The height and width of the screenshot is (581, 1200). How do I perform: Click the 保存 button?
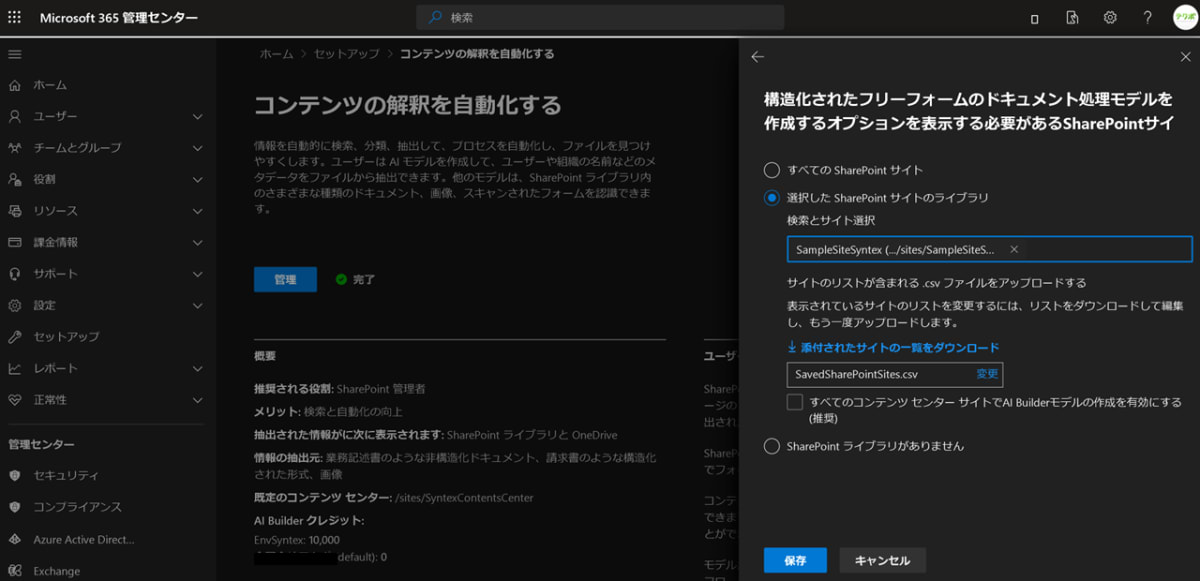(795, 561)
